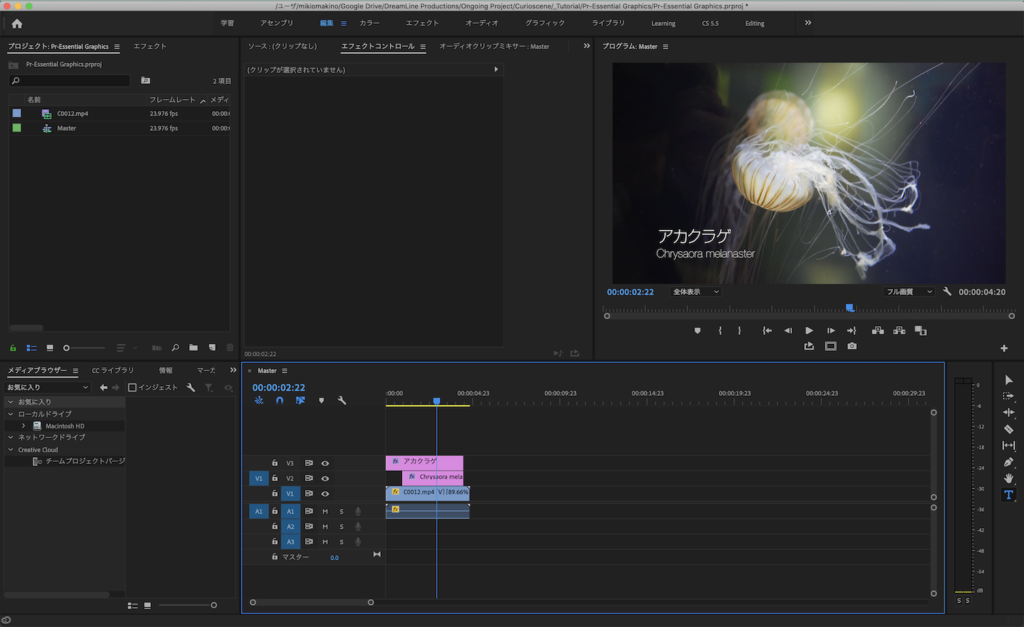Image resolution: width=1024 pixels, height=627 pixels.
Task: Select the C0012.mp4 clip in the project panel
Action: click(72, 114)
